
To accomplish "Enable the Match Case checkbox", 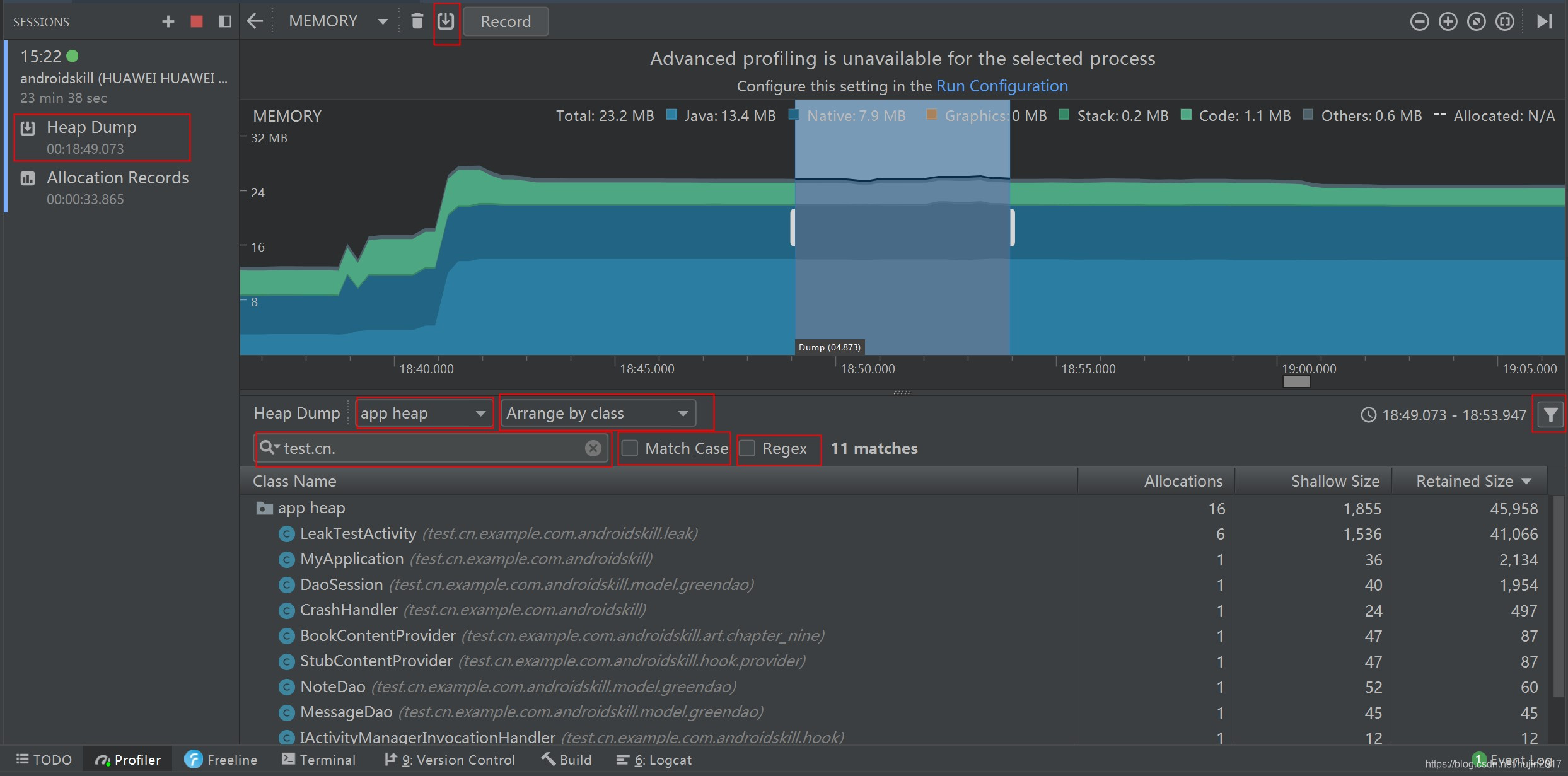I will (x=630, y=448).
